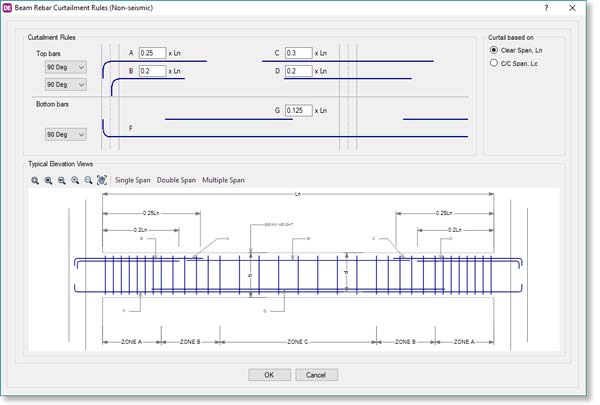Open the Bottom bars 90 Deg dropdown

[65, 134]
